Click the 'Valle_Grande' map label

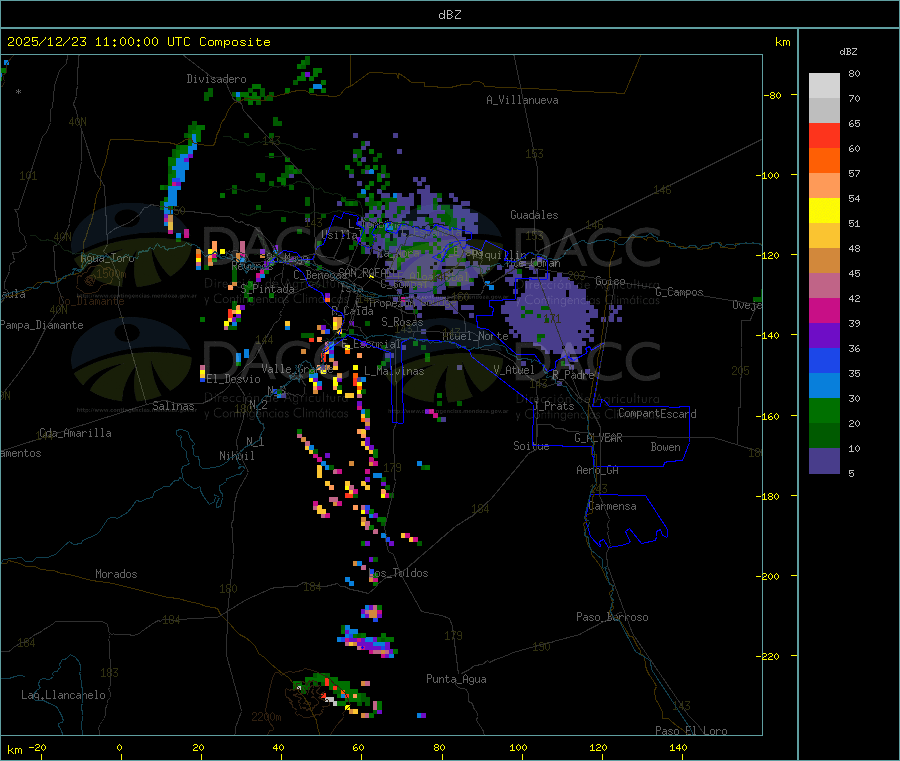point(297,368)
